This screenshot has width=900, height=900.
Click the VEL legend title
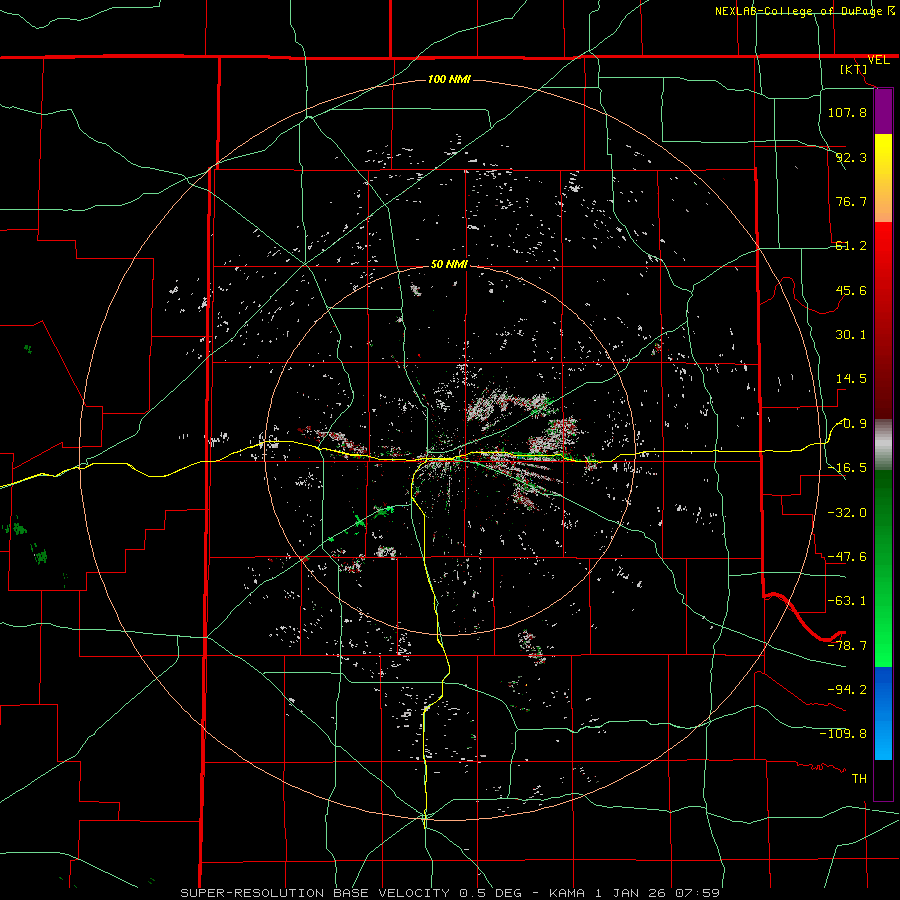tap(878, 60)
